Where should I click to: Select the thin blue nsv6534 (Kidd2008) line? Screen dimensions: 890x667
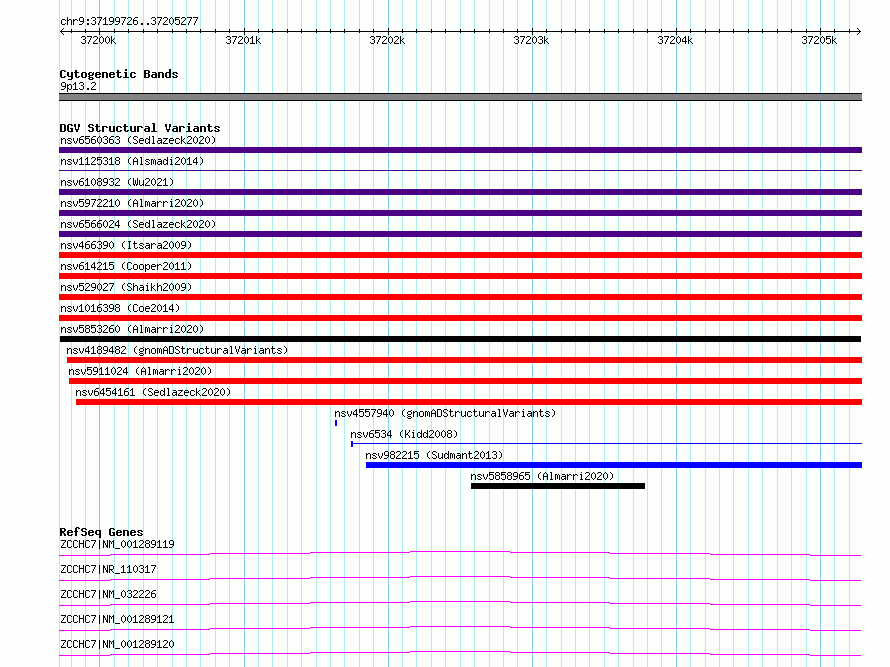606,443
